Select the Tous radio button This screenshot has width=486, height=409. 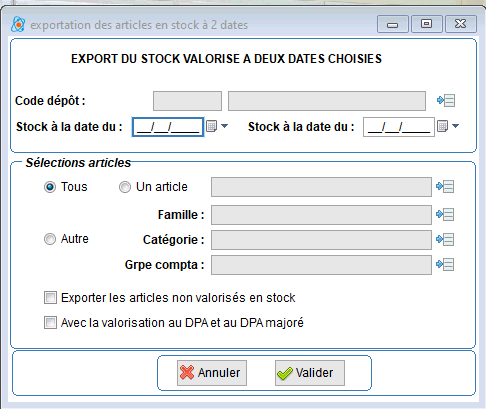[50, 187]
